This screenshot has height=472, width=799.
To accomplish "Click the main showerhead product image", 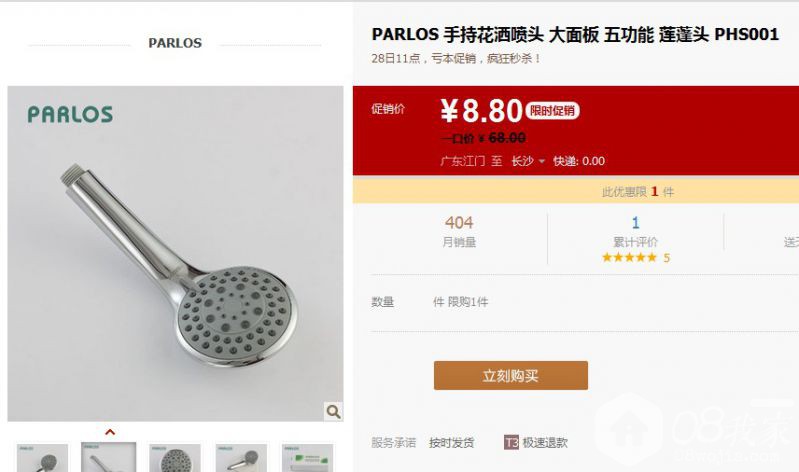I will point(175,253).
